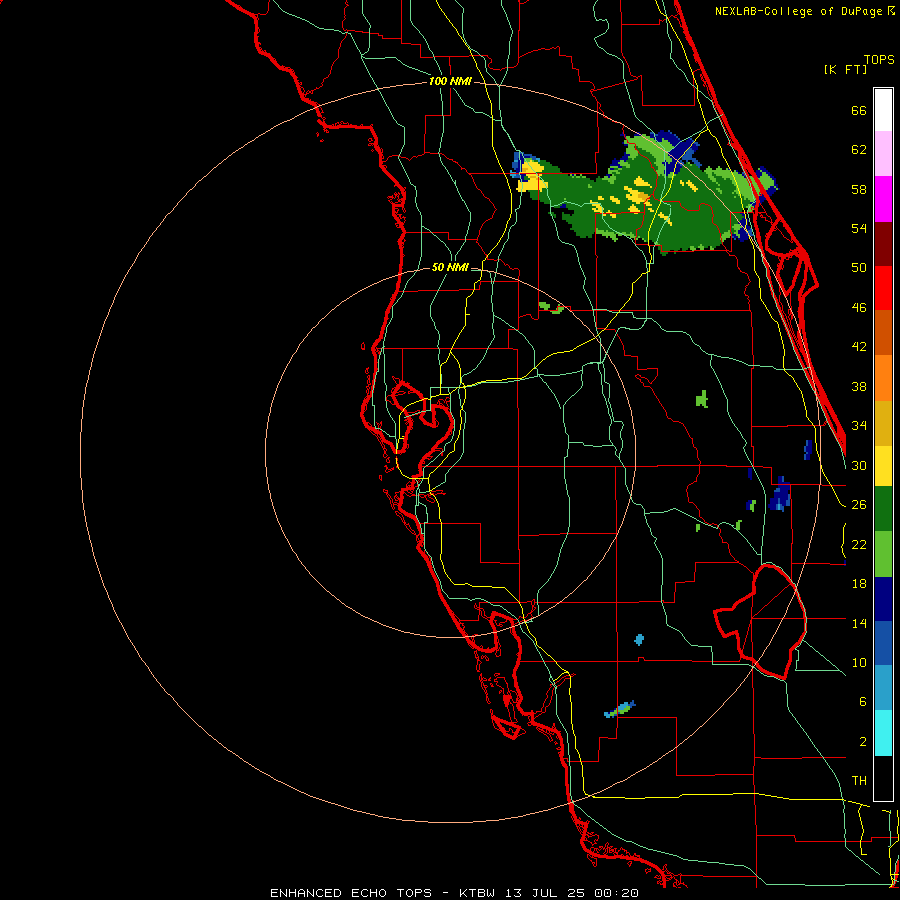This screenshot has height=900, width=900.
Task: Click the 42 value on the legend
Action: tap(859, 346)
